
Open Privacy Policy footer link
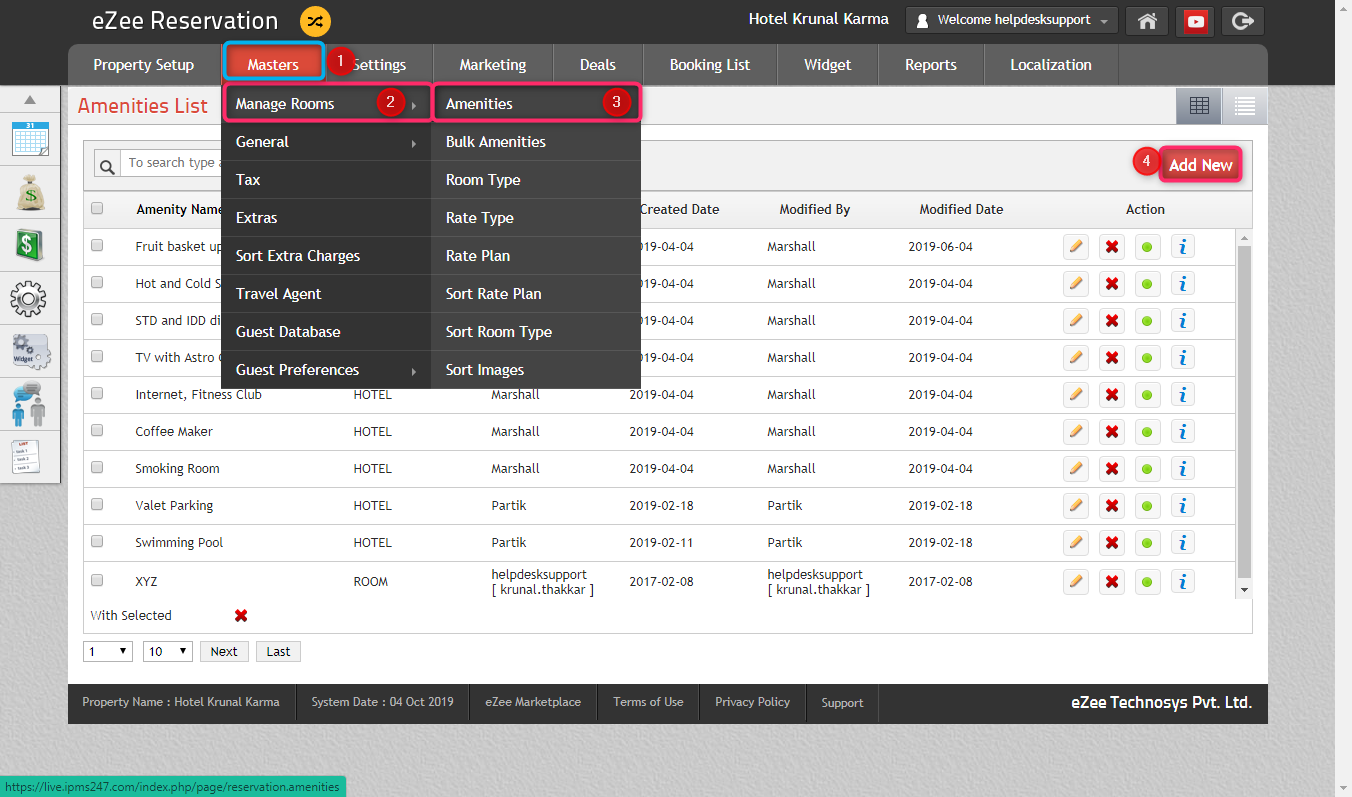click(752, 702)
